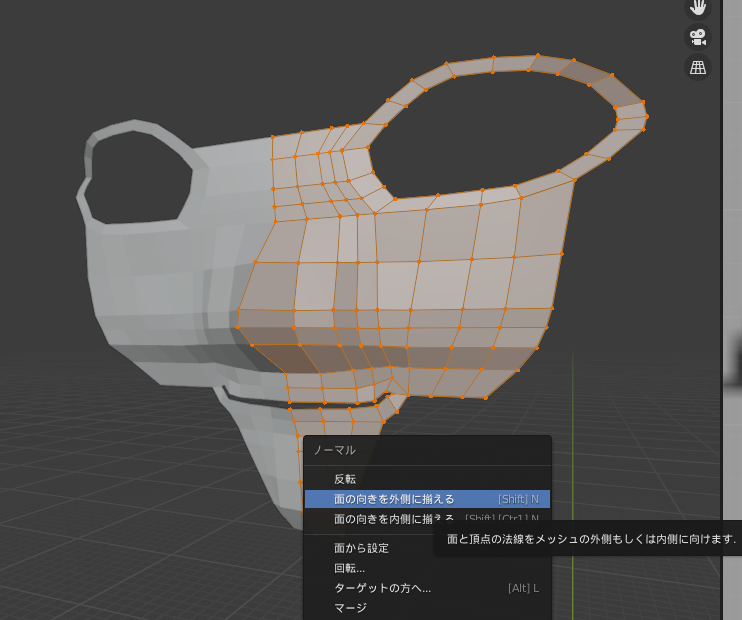742x620 pixels.
Task: Open the 回転... menu option
Action: point(427,568)
